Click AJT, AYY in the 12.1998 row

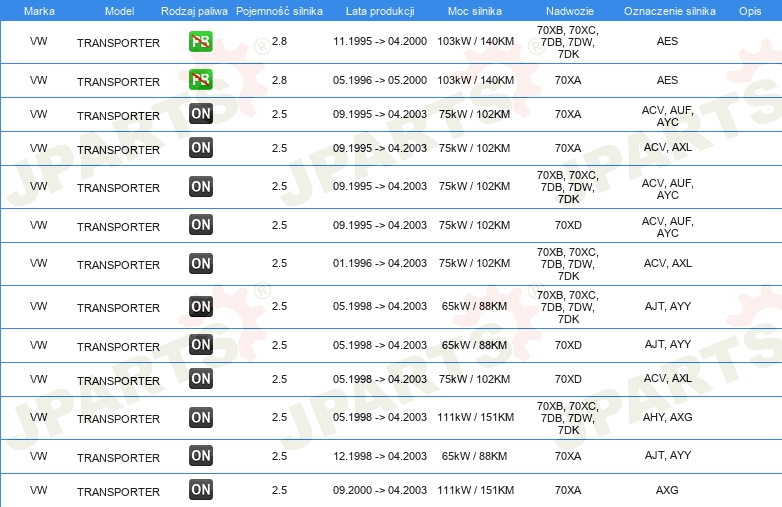[667, 455]
